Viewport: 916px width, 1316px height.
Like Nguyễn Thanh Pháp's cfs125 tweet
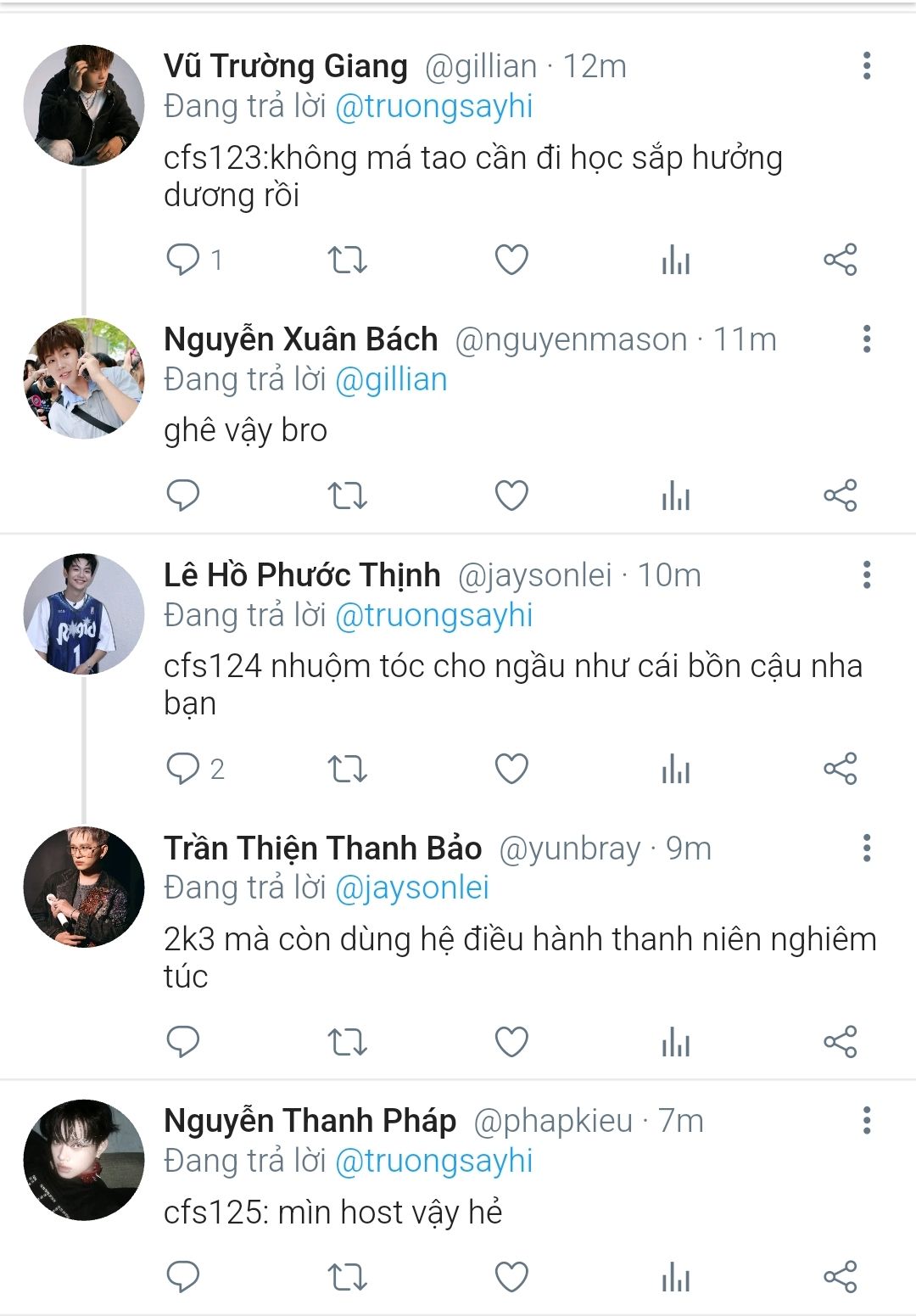click(x=511, y=1277)
